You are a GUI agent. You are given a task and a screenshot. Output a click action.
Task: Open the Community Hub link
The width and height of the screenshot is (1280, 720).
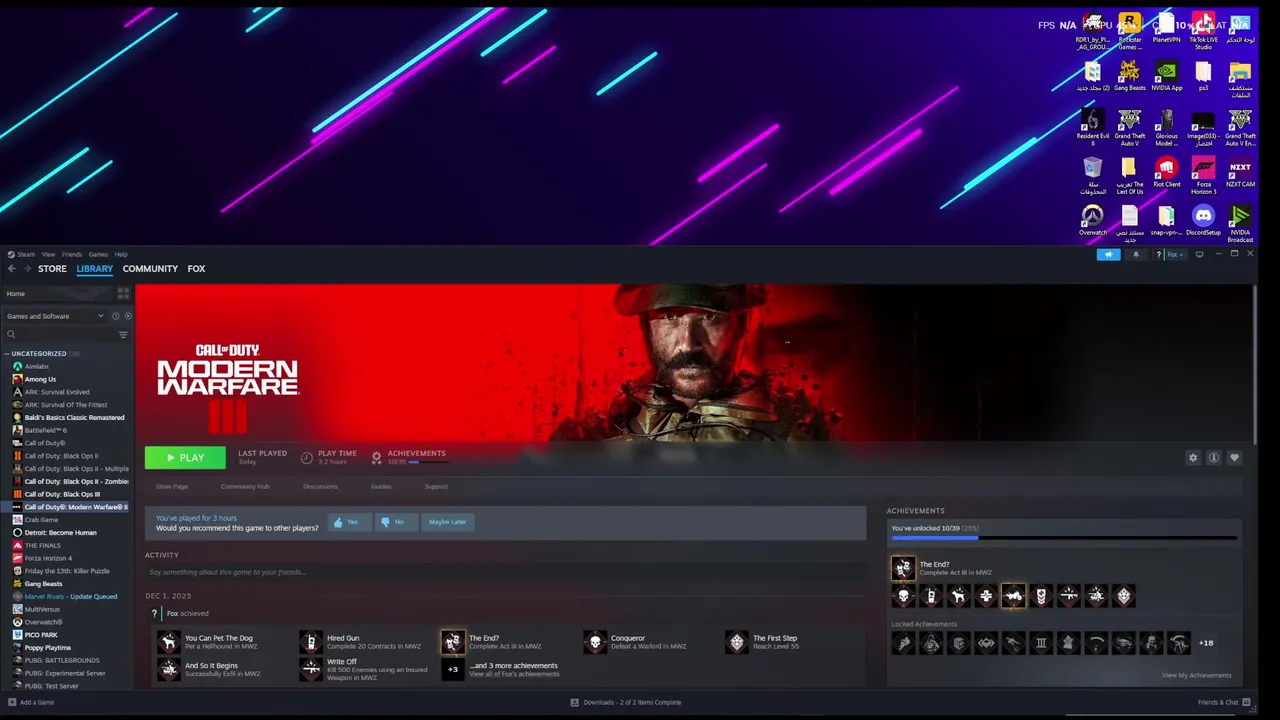(245, 487)
